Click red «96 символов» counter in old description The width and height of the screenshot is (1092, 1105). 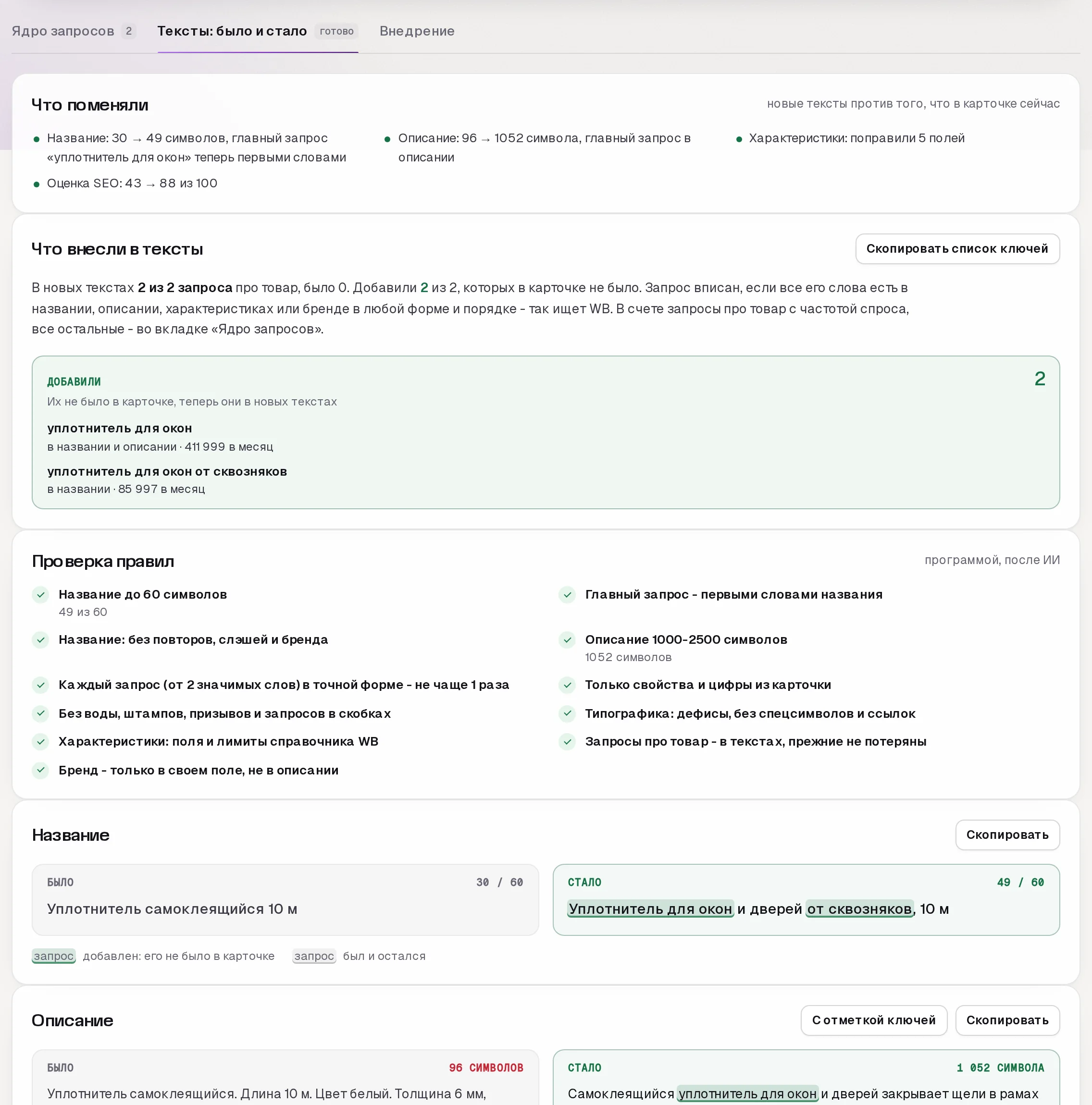[x=486, y=1067]
